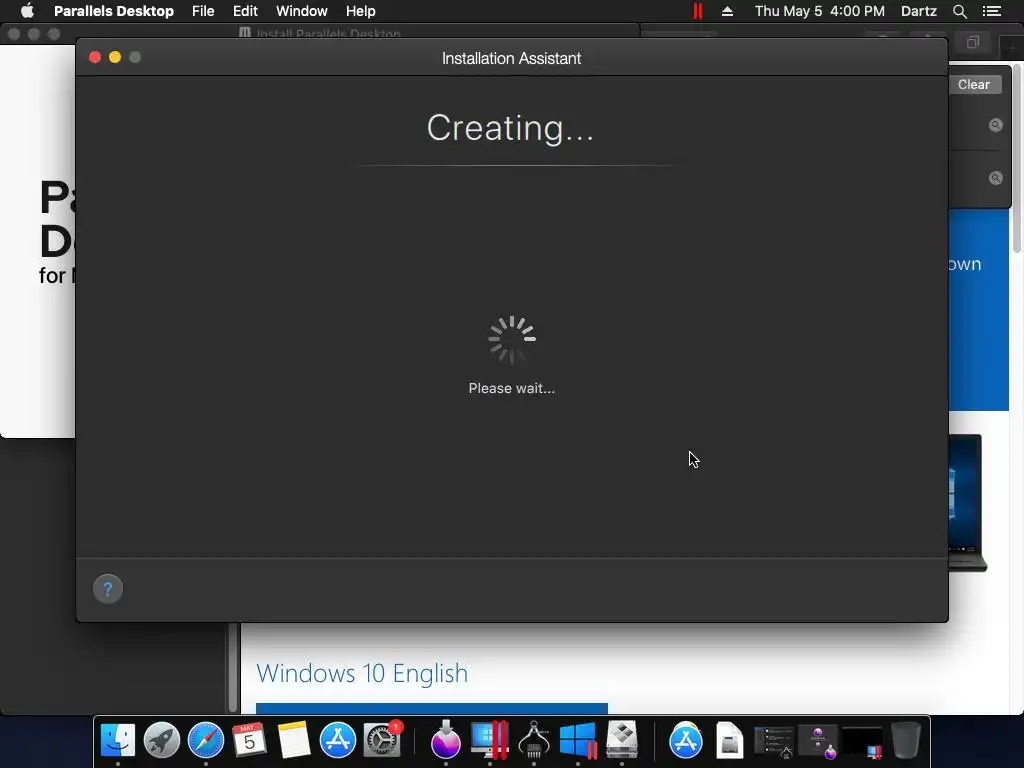
Task: Open Launchpad rocket in the Dock
Action: click(161, 740)
